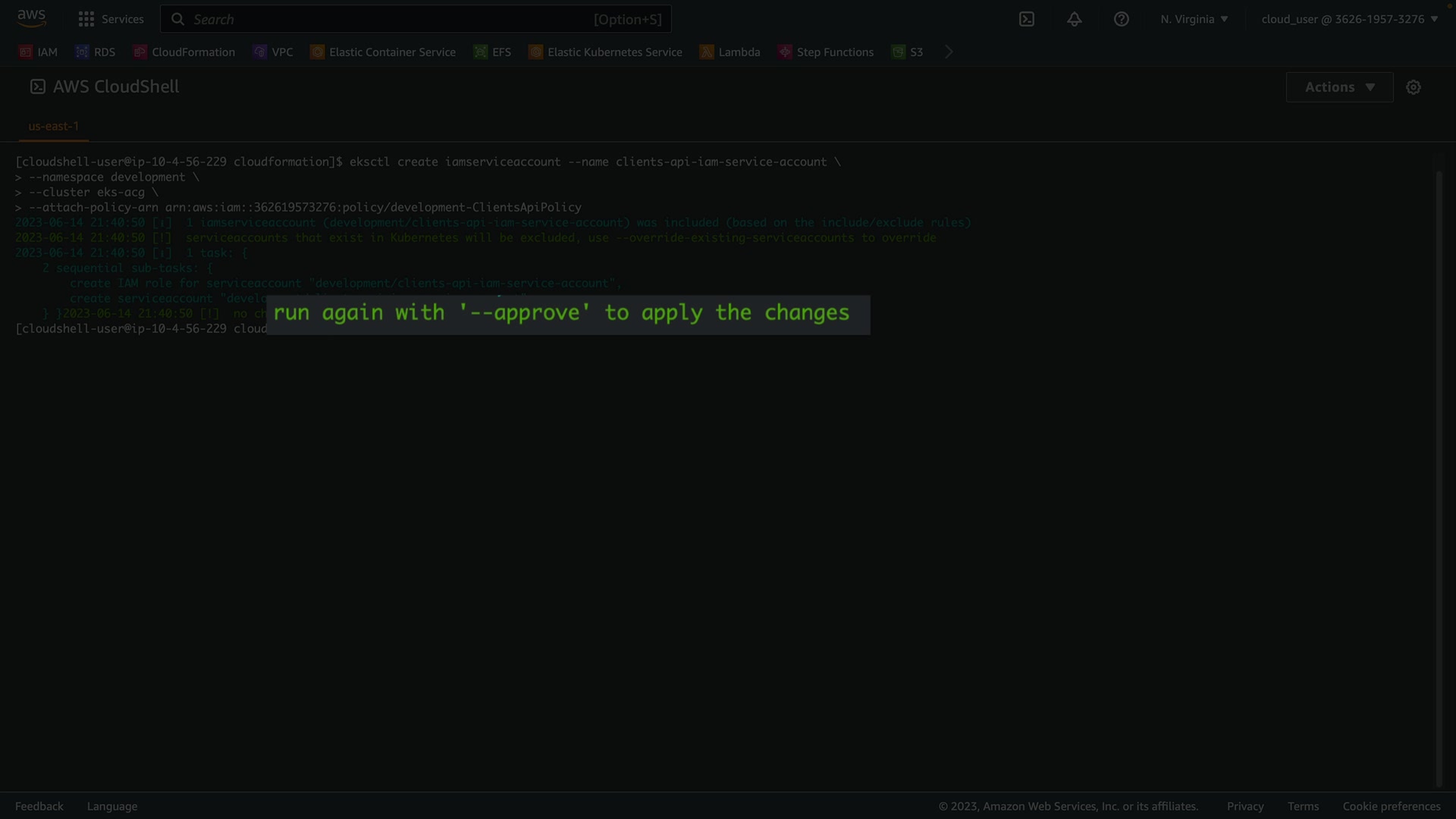Screen dimensions: 1456x819
Task: Open the CloudFormation favorites shortcut
Action: point(184,52)
